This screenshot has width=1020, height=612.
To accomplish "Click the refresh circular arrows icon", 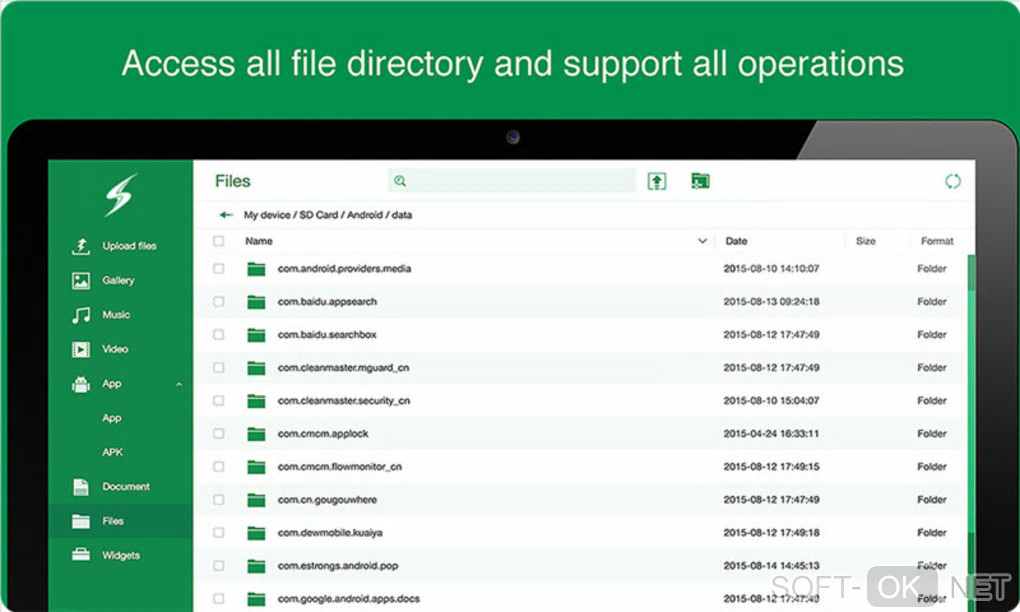I will coord(952,181).
